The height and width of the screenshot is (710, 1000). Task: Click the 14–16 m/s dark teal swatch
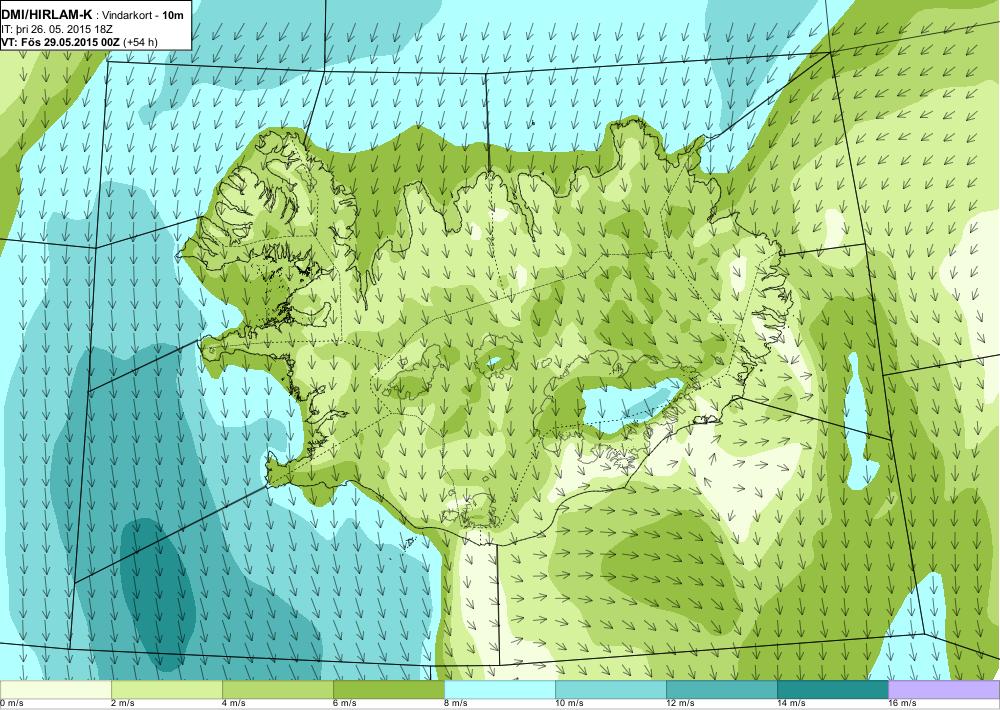pos(833,690)
